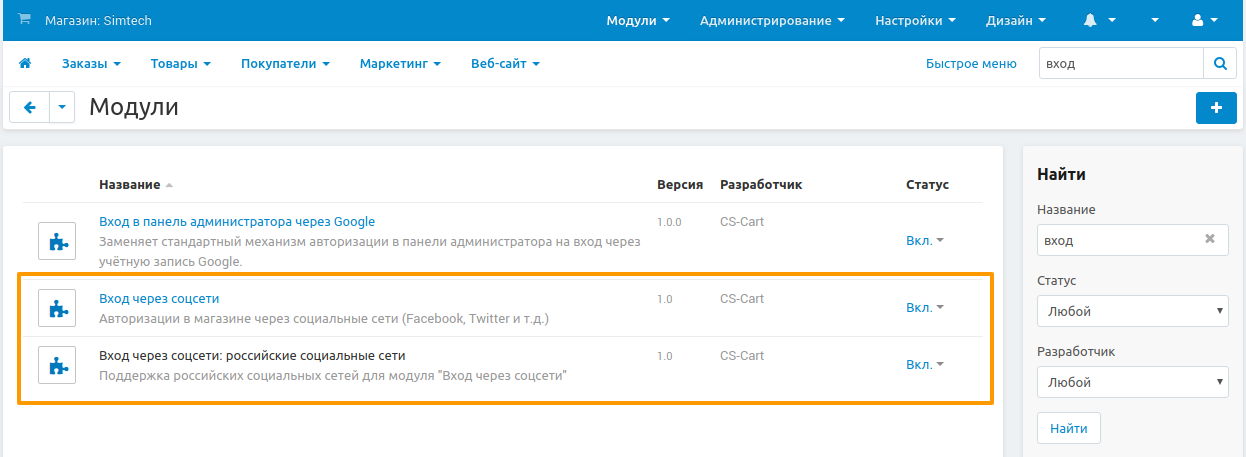Clear the Название filter with the x icon
Viewport: 1246px width, 457px height.
coord(1209,240)
